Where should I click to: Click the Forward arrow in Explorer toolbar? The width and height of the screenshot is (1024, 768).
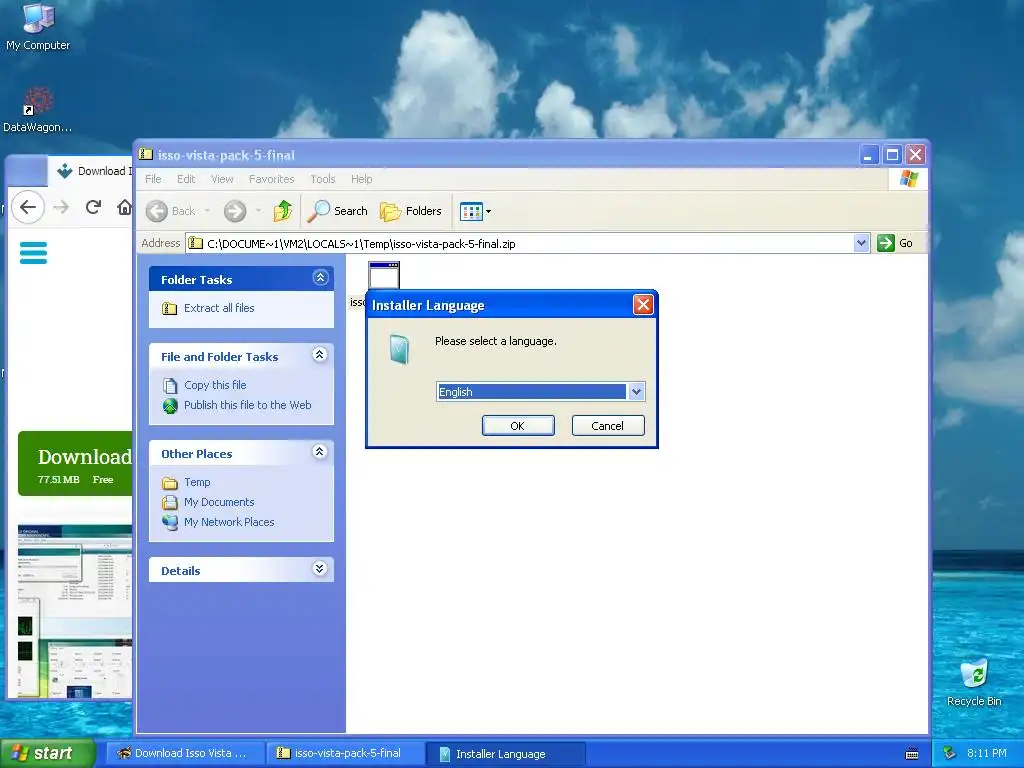pos(235,211)
